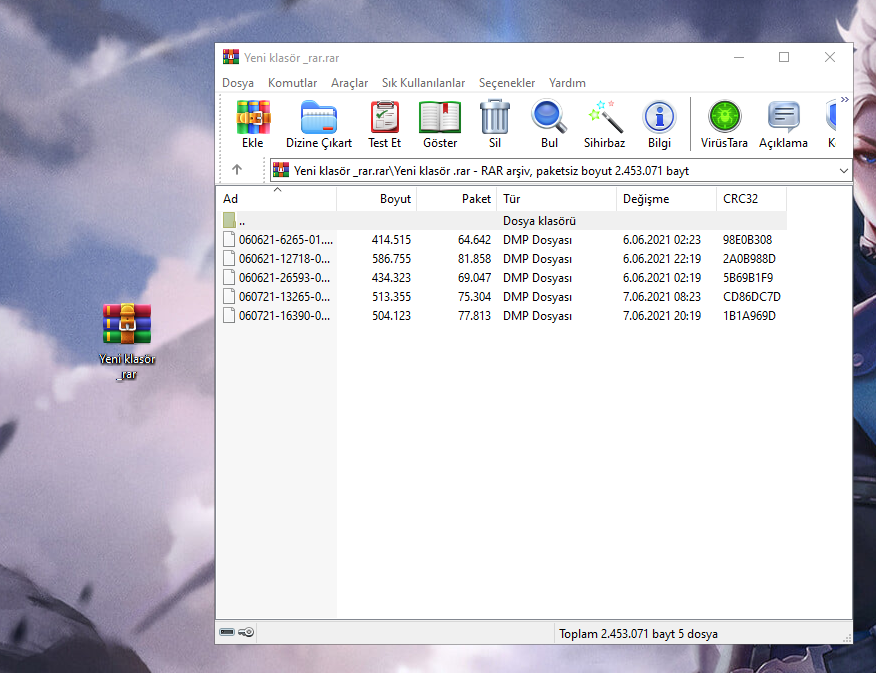Image resolution: width=876 pixels, height=673 pixels.
Task: Open the Dosya menu
Action: pos(238,83)
